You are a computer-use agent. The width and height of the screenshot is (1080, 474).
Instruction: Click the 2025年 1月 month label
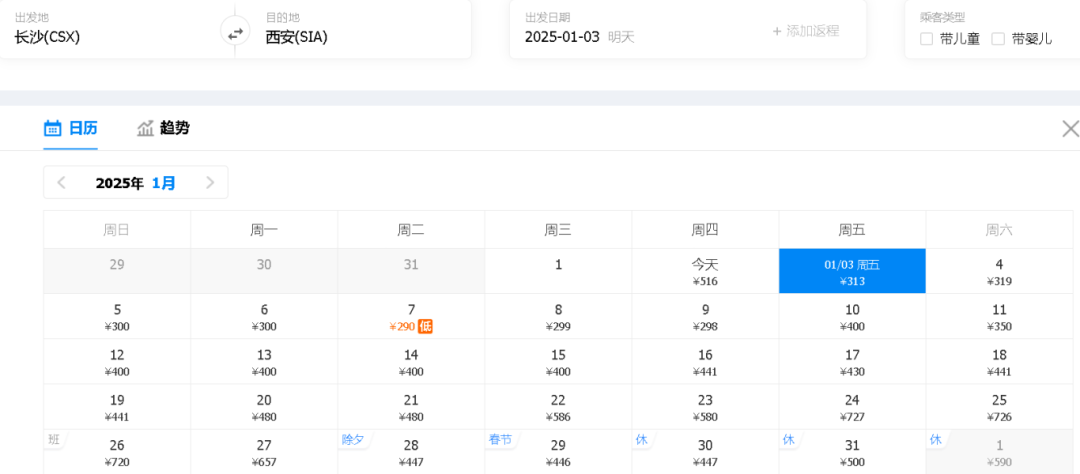pyautogui.click(x=136, y=182)
